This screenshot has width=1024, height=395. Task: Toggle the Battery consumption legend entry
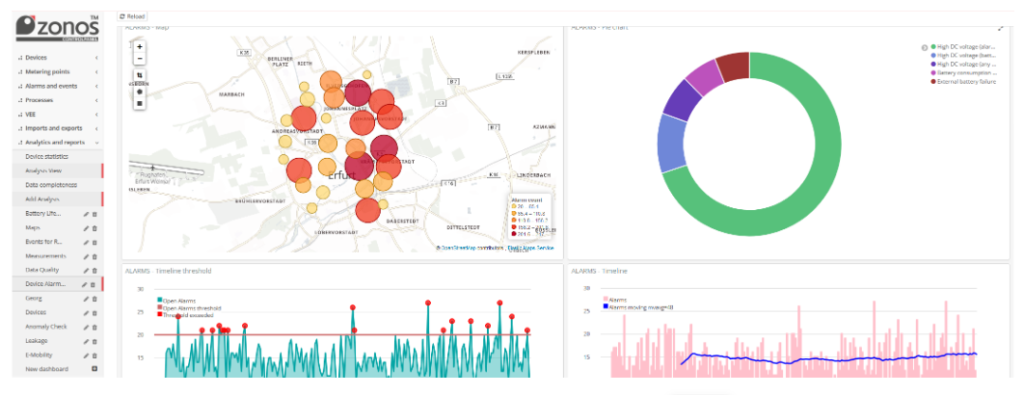(x=963, y=73)
